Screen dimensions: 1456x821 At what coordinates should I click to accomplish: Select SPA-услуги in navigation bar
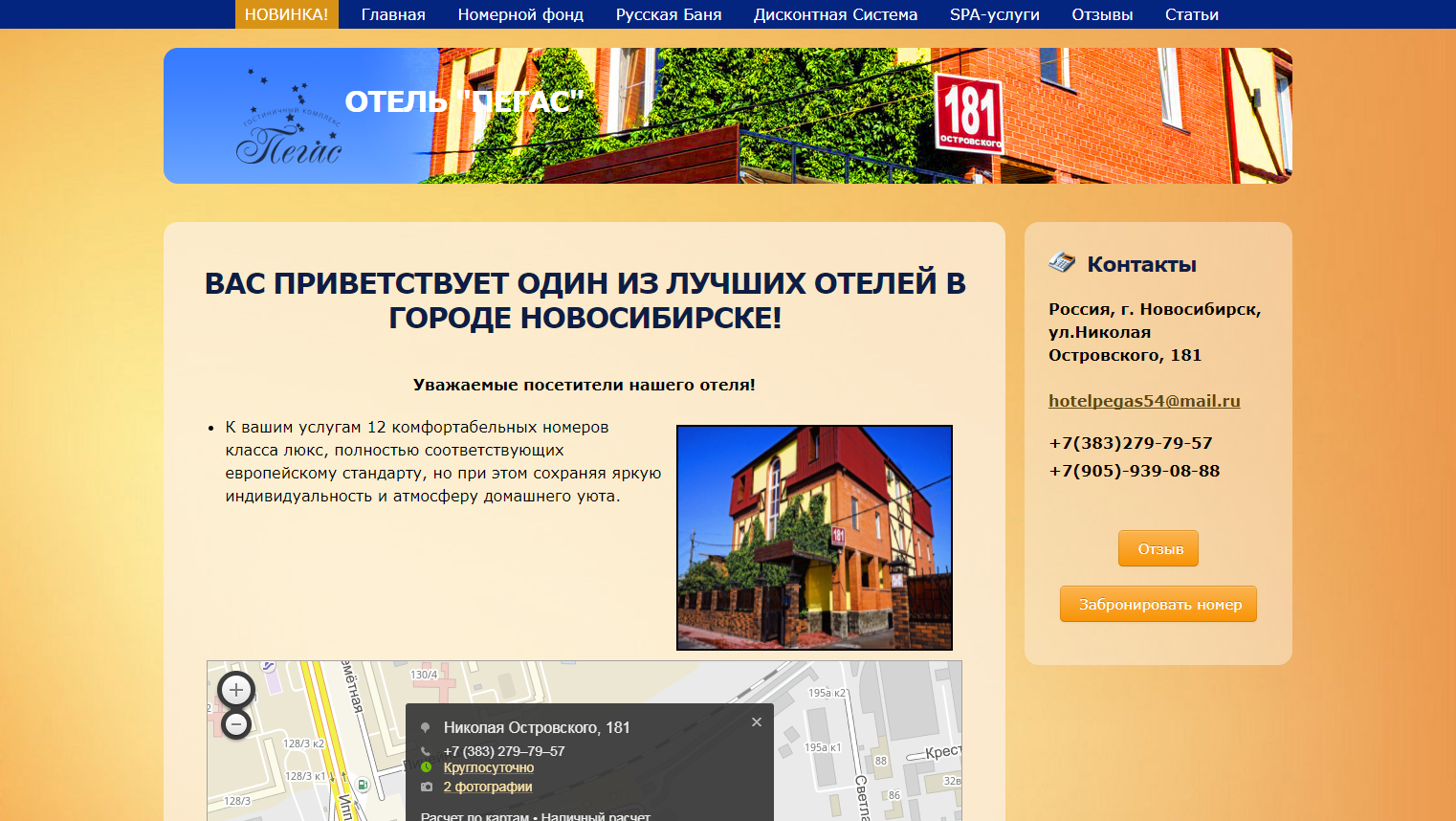pos(994,14)
